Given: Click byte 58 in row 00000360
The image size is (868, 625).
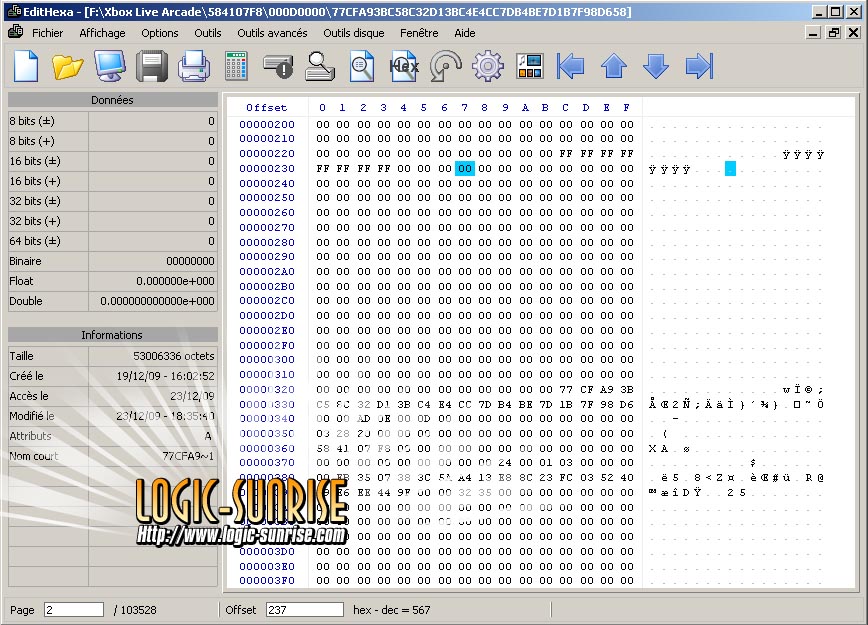Looking at the screenshot, I should pos(323,448).
